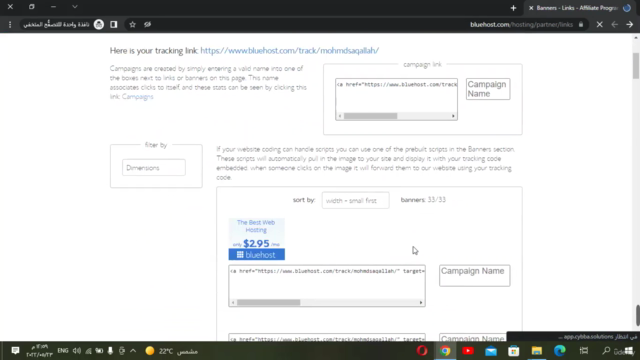Bookmark this page with the star icon

(132, 24)
